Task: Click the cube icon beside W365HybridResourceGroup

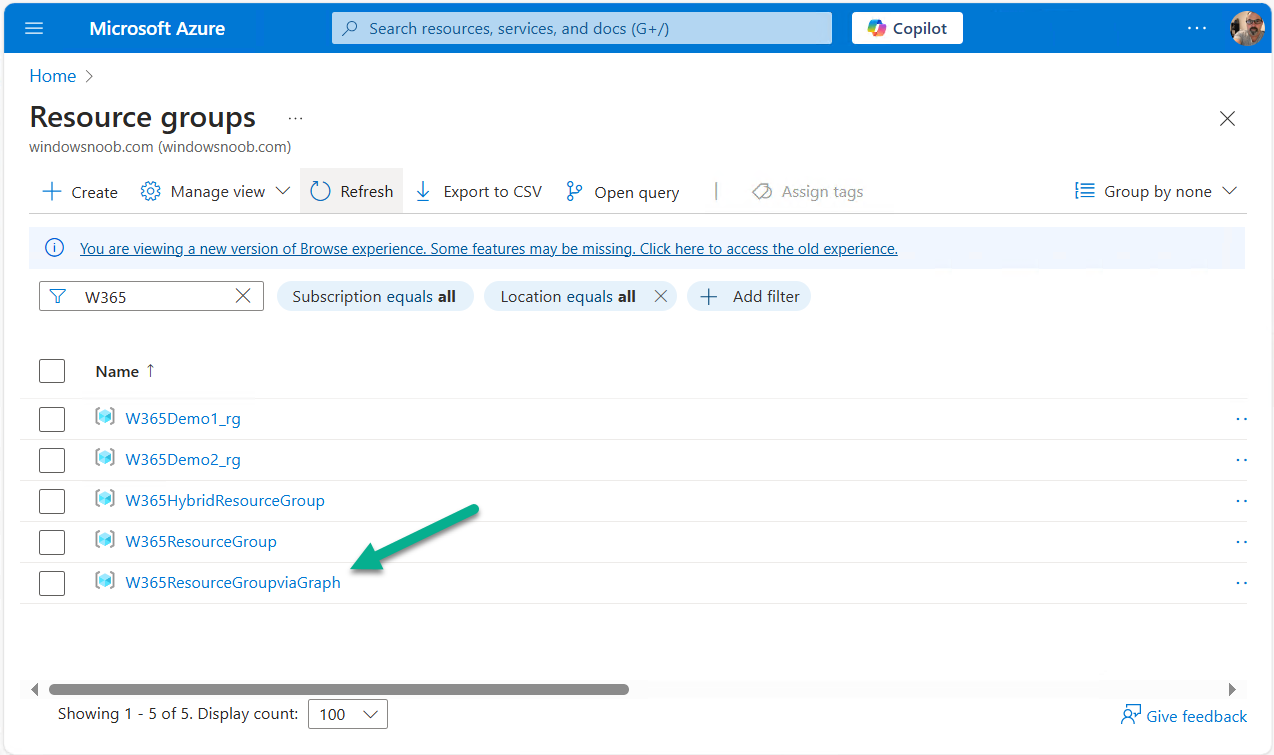Action: 105,499
